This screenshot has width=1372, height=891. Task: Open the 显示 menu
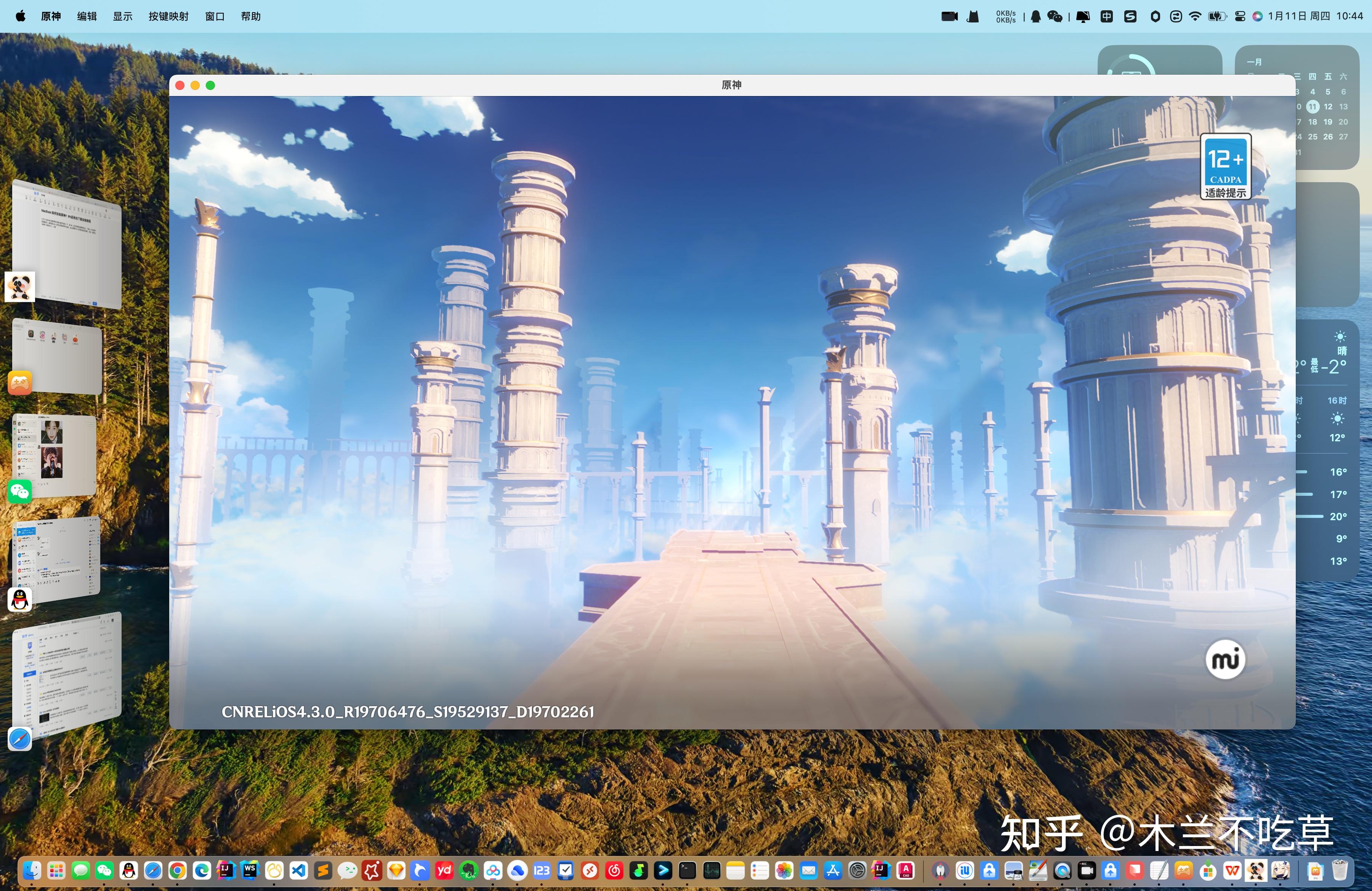click(x=122, y=16)
